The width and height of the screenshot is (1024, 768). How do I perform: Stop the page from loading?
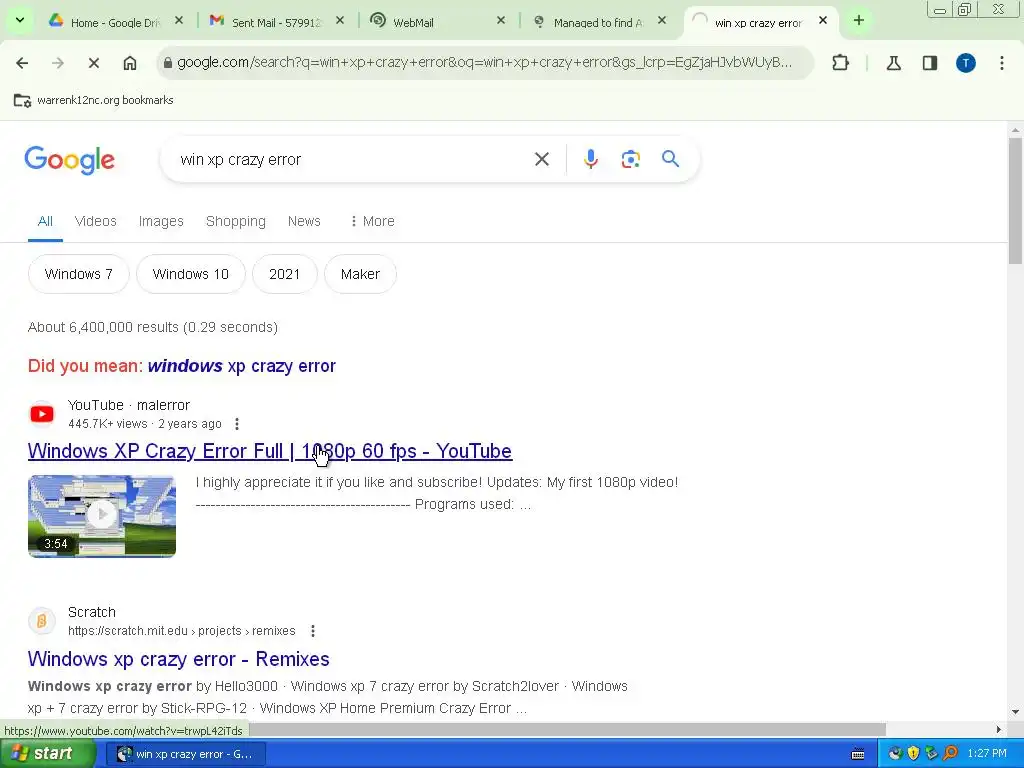[93, 63]
